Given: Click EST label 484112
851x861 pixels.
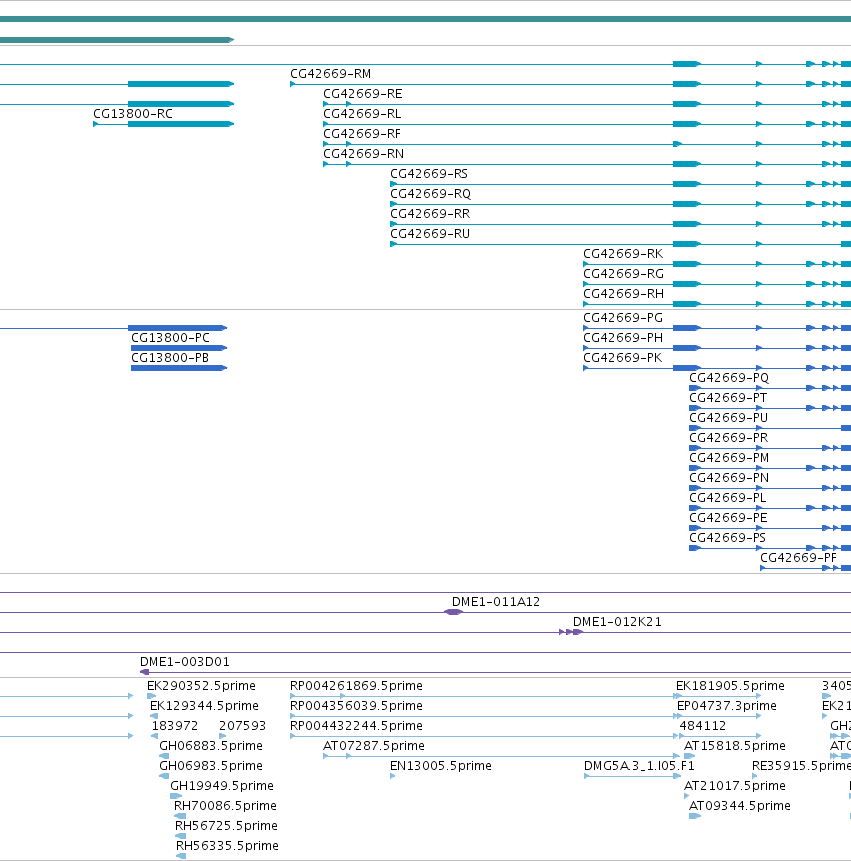Looking at the screenshot, I should pos(703,726).
